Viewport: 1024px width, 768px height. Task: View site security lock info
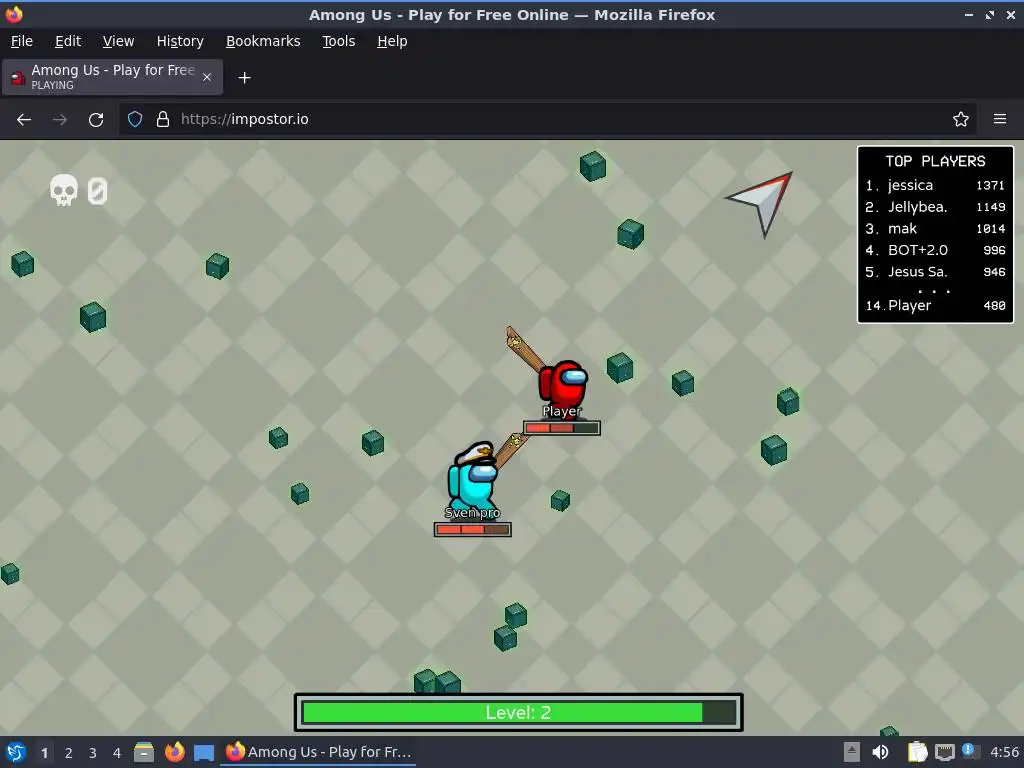(x=163, y=120)
